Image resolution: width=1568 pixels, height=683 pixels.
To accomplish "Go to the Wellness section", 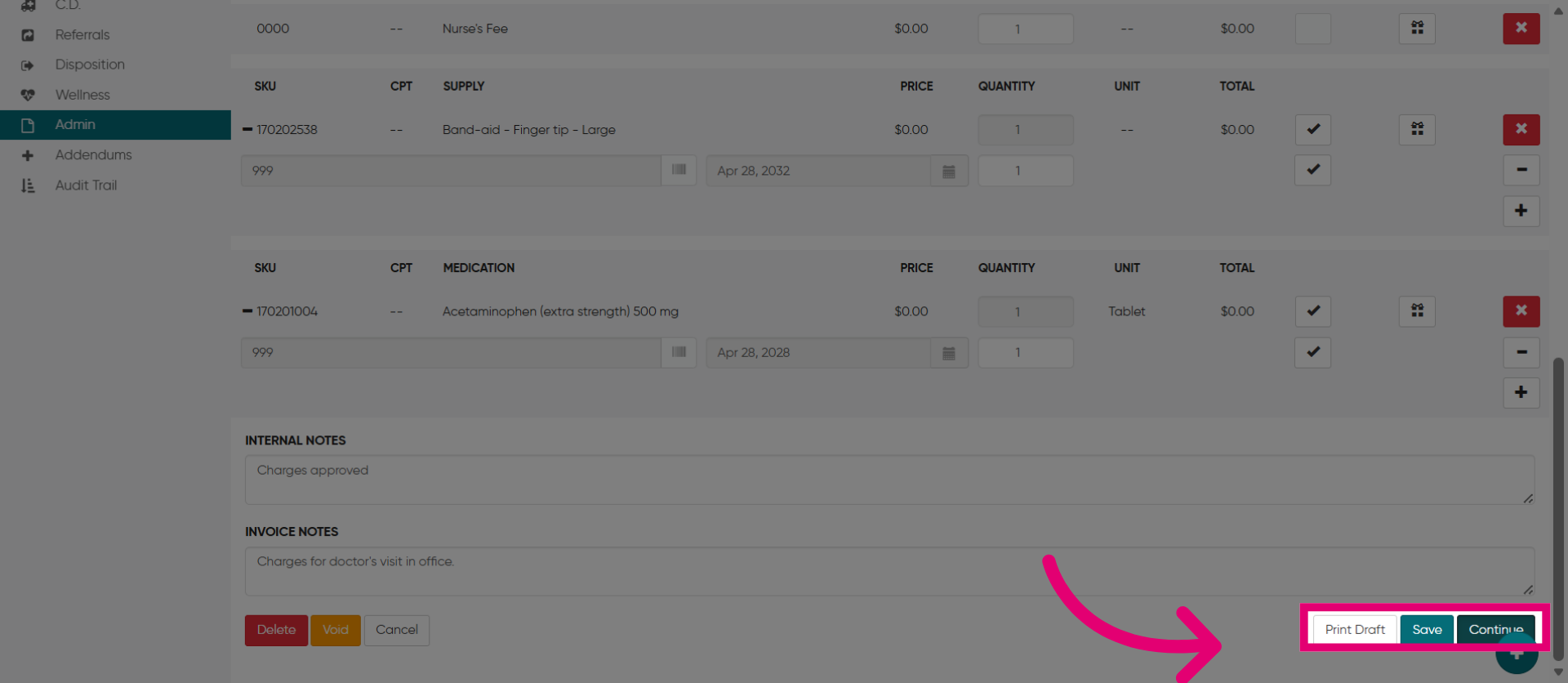I will (x=82, y=95).
